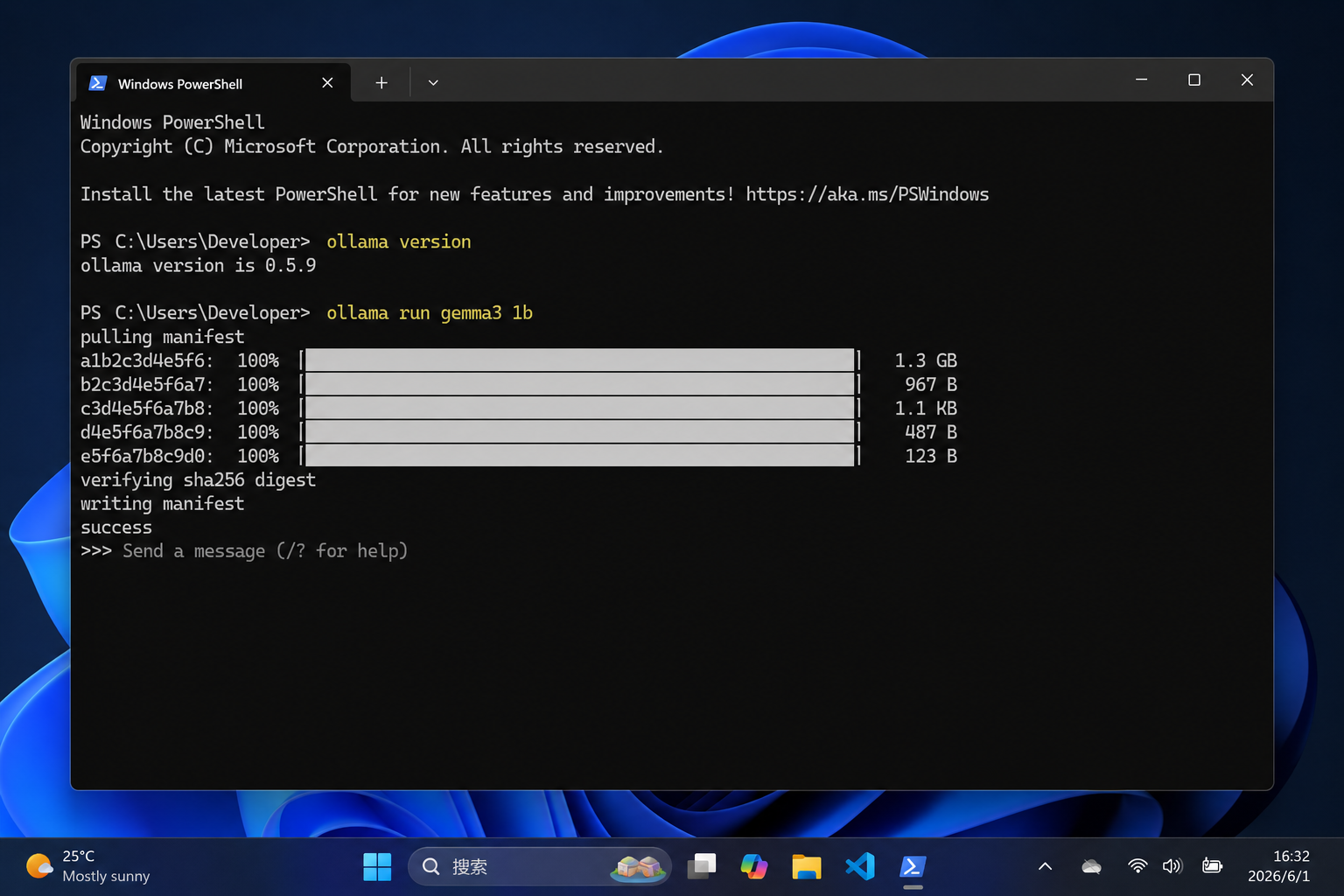Click the 'ollama version is 0.5.9' output

pos(199,265)
